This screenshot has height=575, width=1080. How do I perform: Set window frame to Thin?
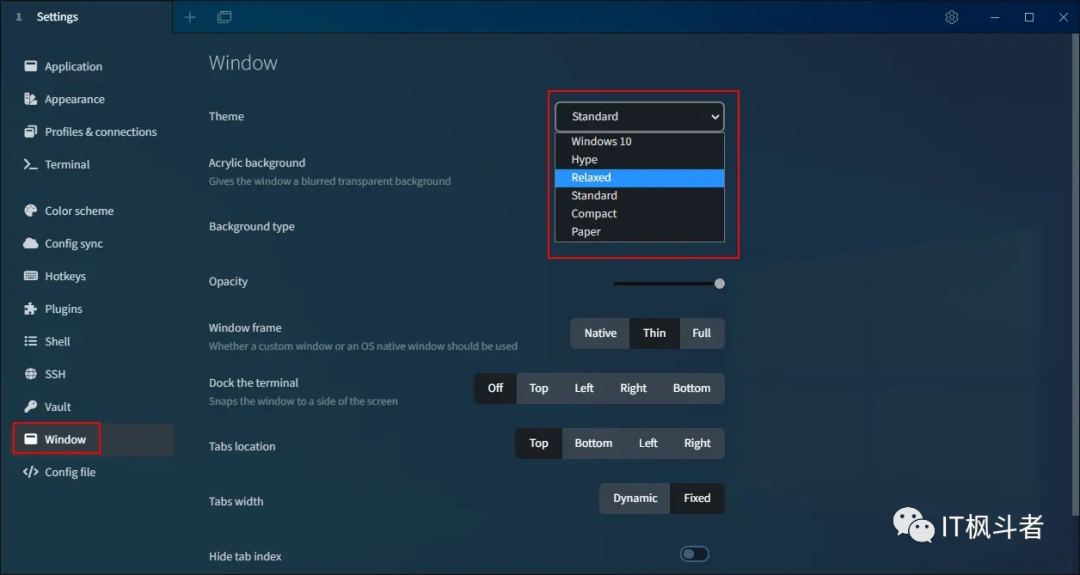(654, 333)
